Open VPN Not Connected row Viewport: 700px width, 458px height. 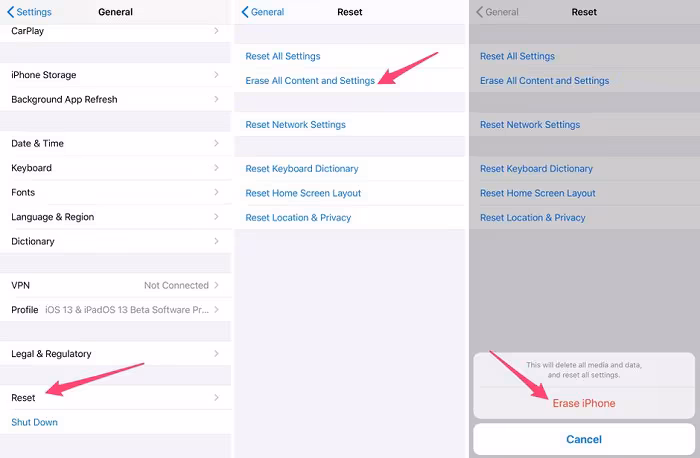click(116, 285)
